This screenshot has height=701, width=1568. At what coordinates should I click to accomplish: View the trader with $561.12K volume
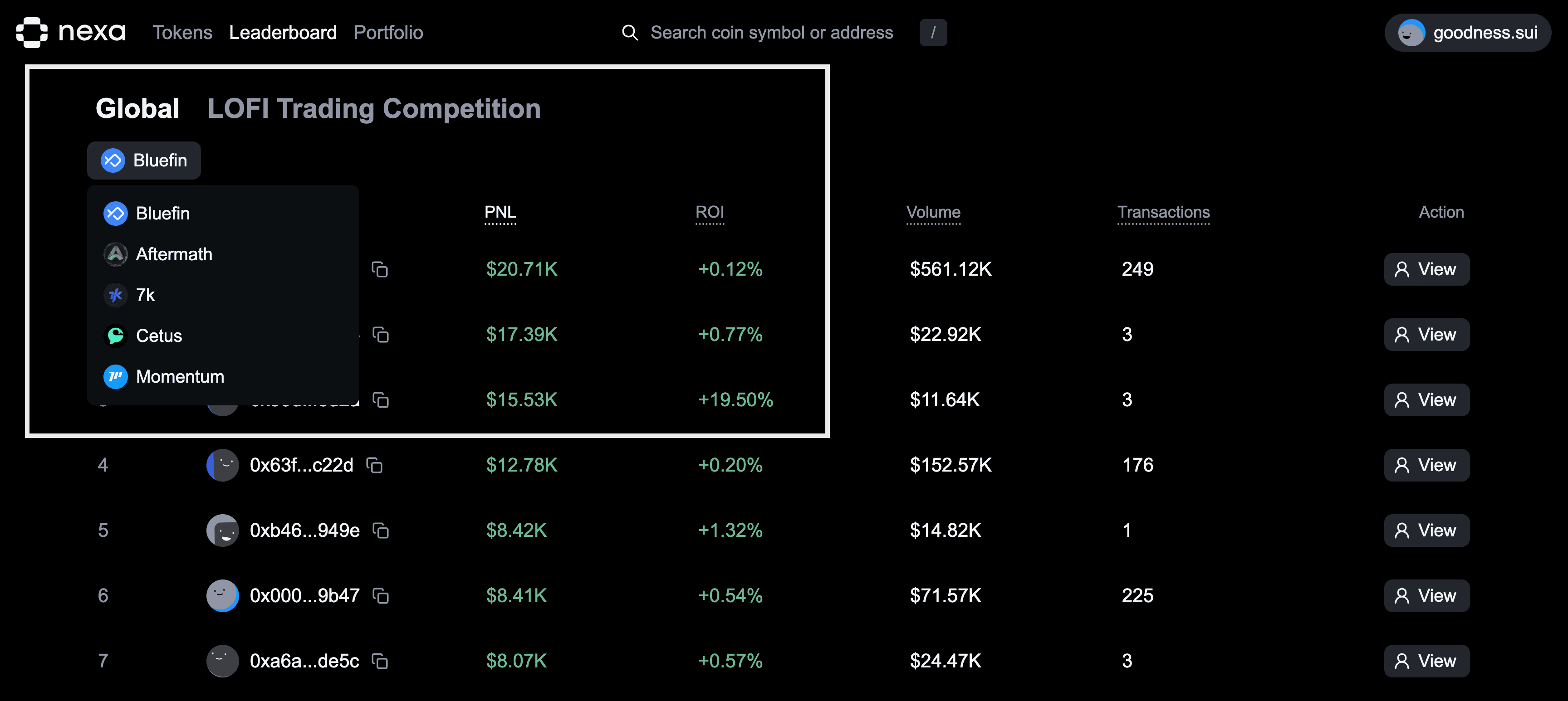point(1426,270)
